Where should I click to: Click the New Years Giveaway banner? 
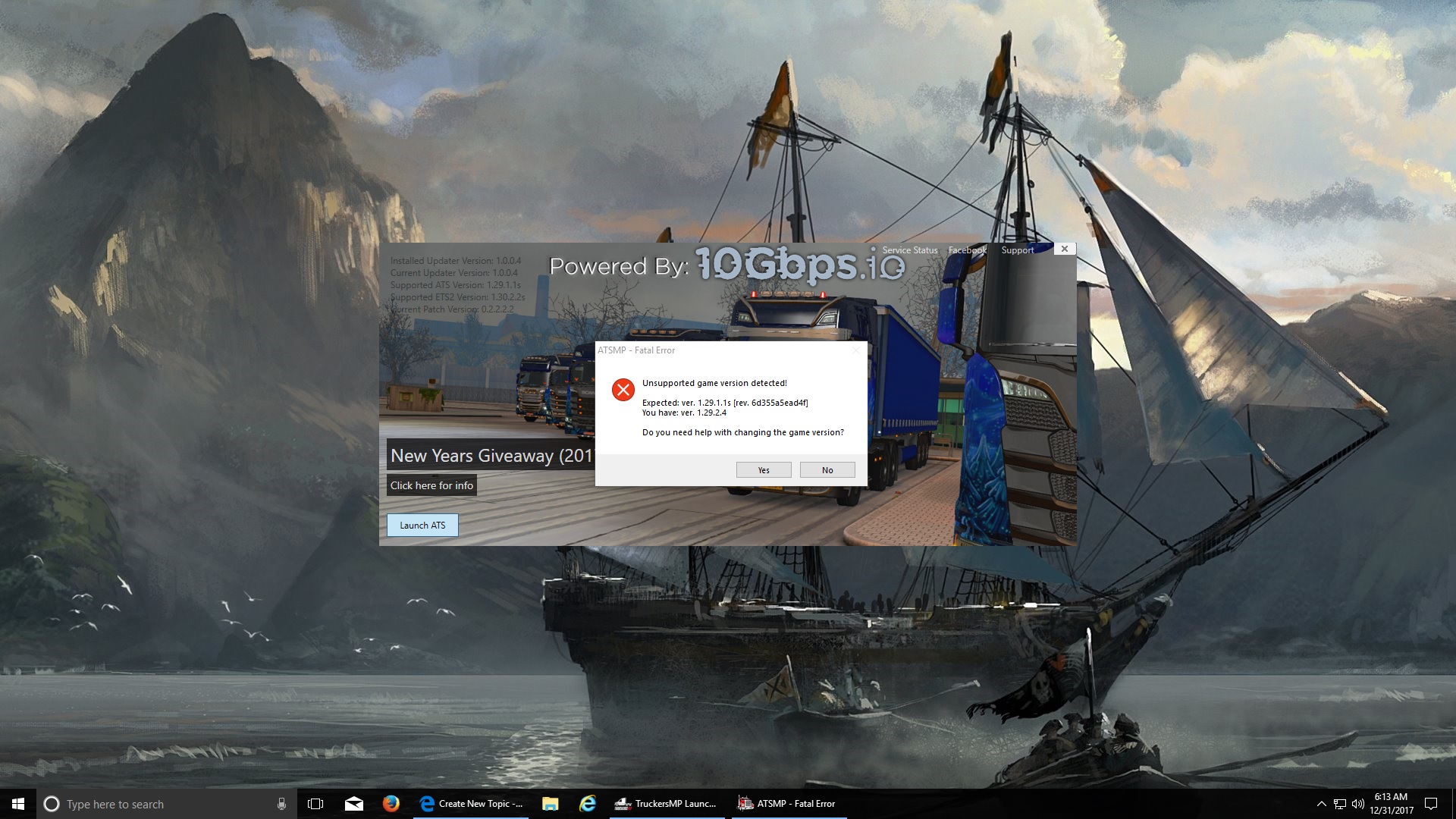(x=491, y=455)
